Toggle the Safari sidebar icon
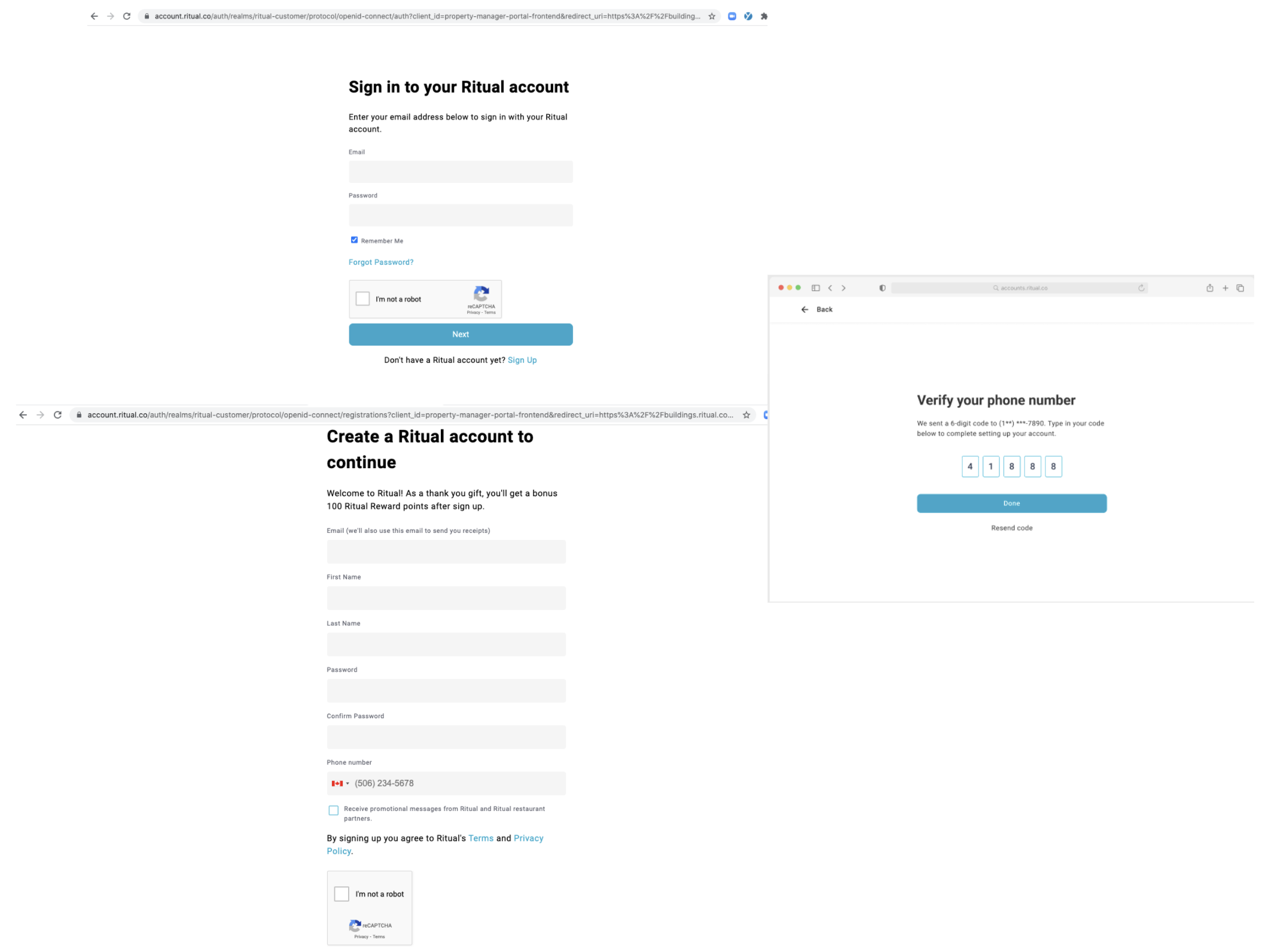The width and height of the screenshot is (1262, 952). (x=816, y=288)
